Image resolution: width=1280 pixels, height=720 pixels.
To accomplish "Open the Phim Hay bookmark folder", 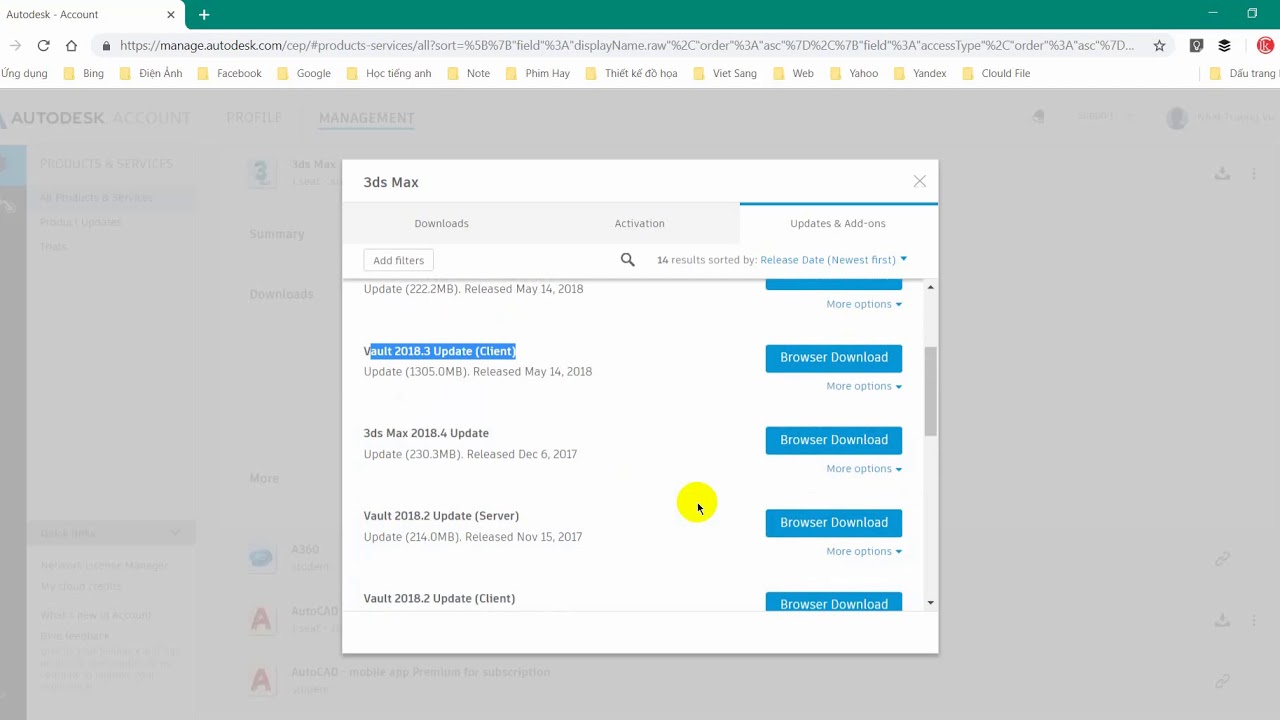I will tap(537, 73).
